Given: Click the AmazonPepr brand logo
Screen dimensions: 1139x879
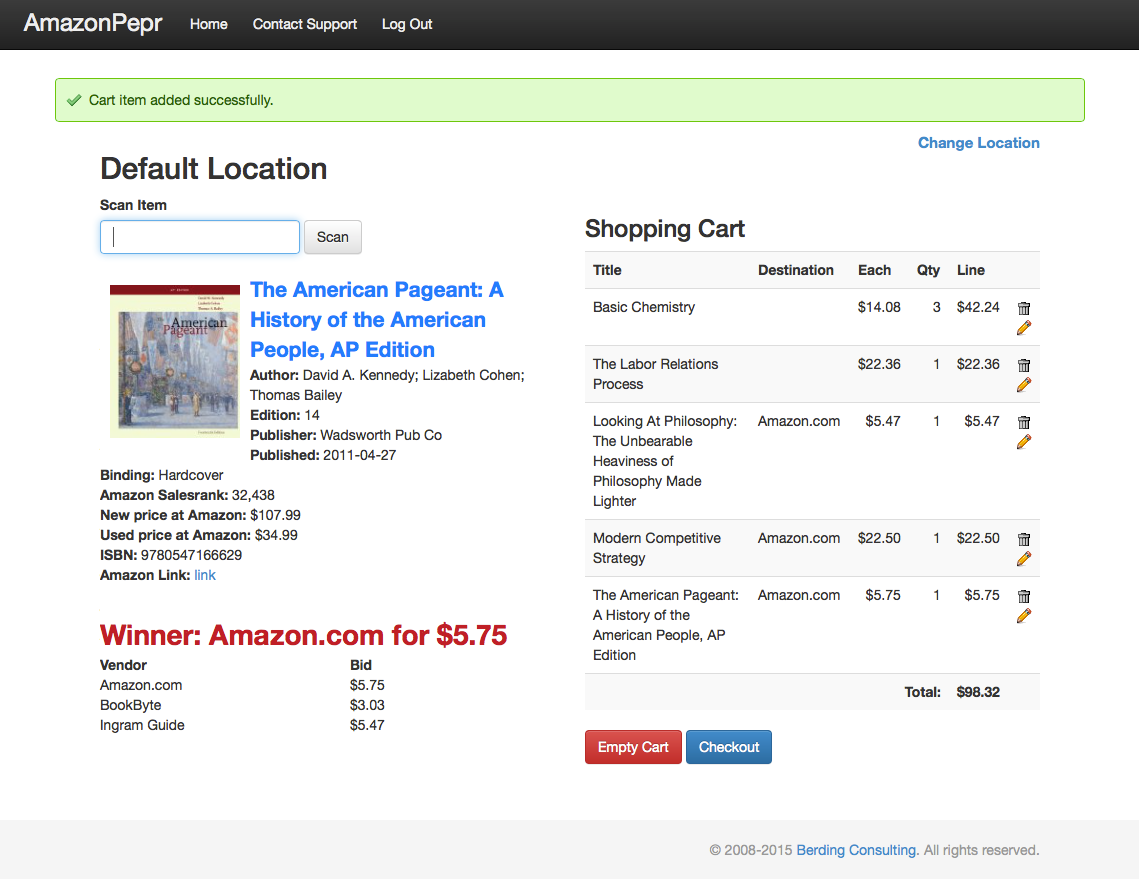Looking at the screenshot, I should (93, 23).
